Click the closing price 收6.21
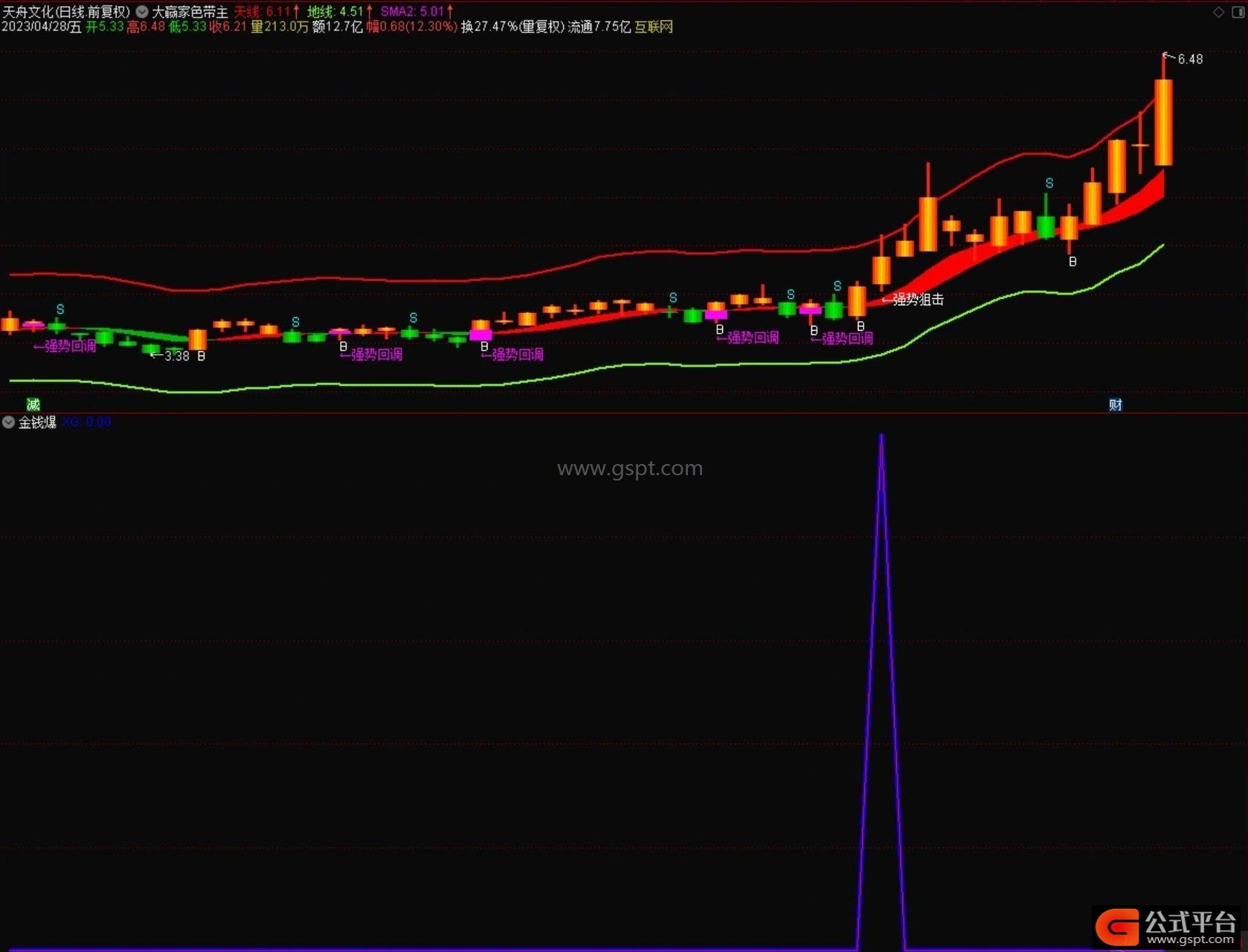This screenshot has height=952, width=1248. click(228, 27)
